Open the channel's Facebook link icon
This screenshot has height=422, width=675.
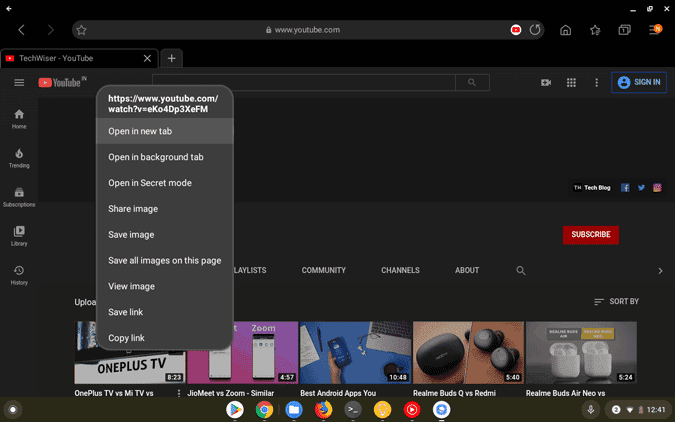pos(625,187)
